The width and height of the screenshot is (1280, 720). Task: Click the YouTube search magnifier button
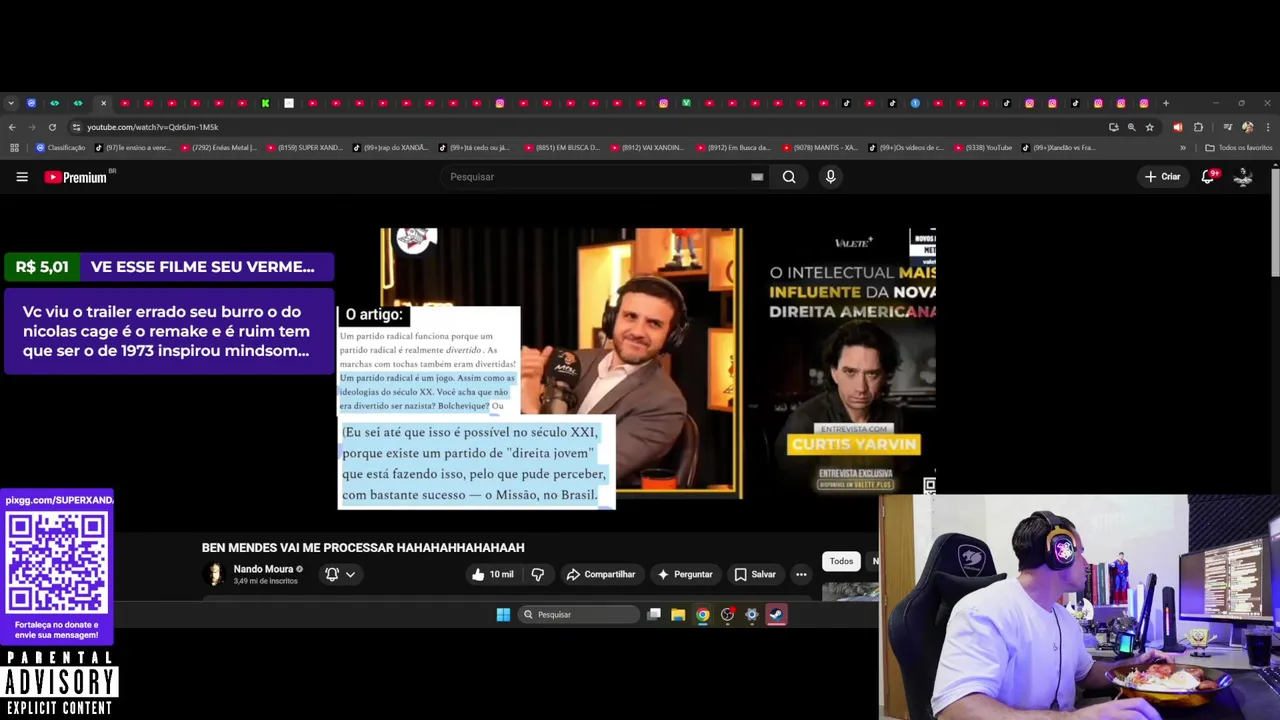click(789, 177)
